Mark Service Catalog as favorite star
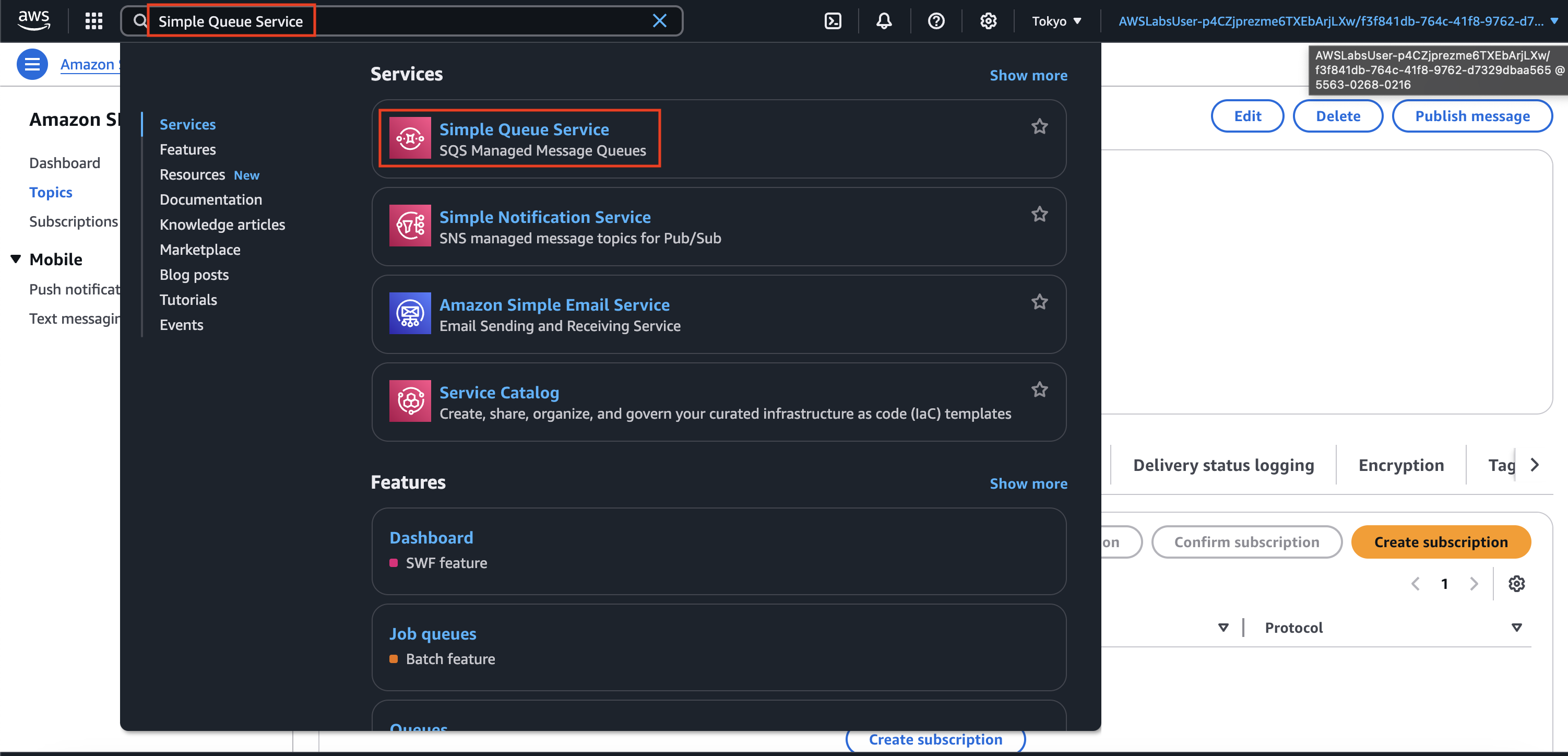The height and width of the screenshot is (756, 1568). pyautogui.click(x=1039, y=389)
